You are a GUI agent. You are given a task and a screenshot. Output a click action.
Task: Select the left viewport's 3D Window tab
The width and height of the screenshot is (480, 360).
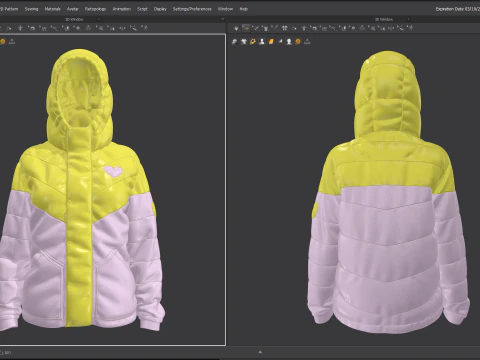pos(73,19)
